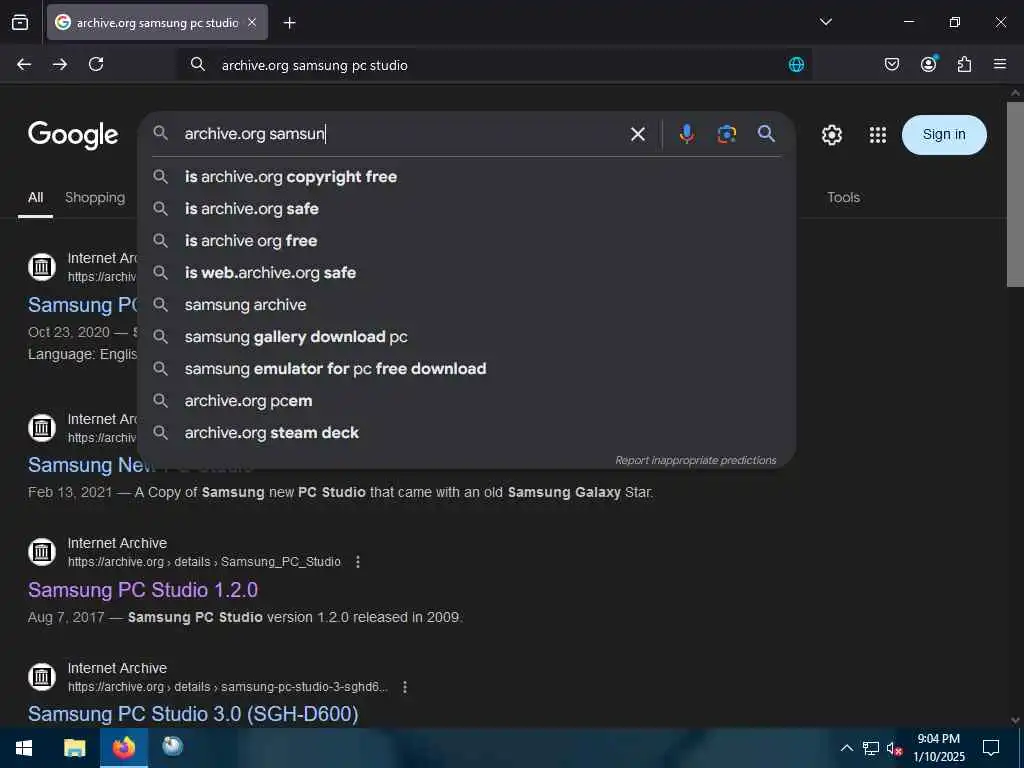Show hidden system tray icons
The height and width of the screenshot is (768, 1024).
point(846,748)
